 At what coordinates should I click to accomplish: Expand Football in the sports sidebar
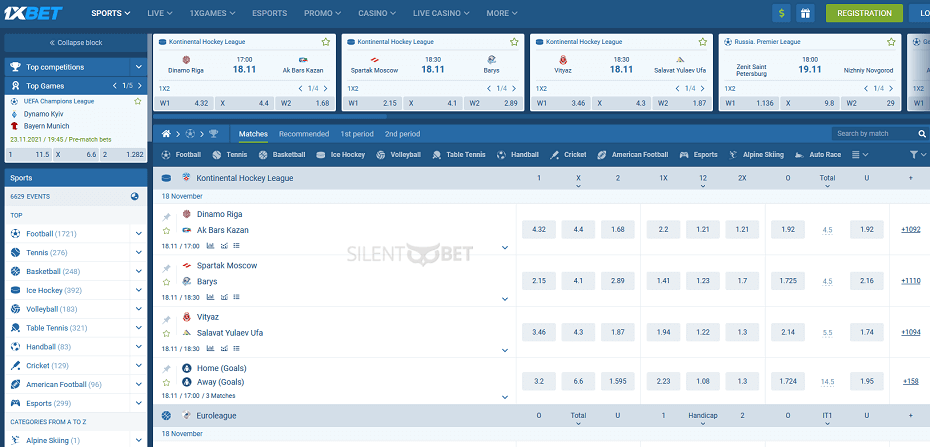(x=139, y=234)
